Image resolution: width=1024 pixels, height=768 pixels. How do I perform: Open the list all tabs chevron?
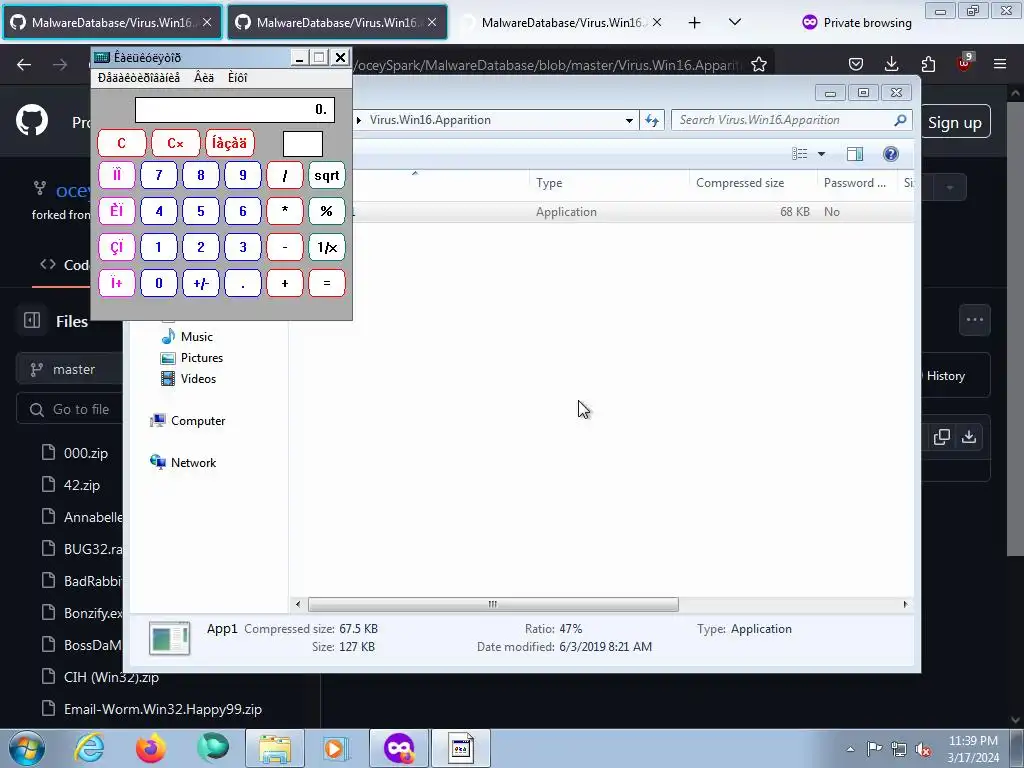point(735,22)
